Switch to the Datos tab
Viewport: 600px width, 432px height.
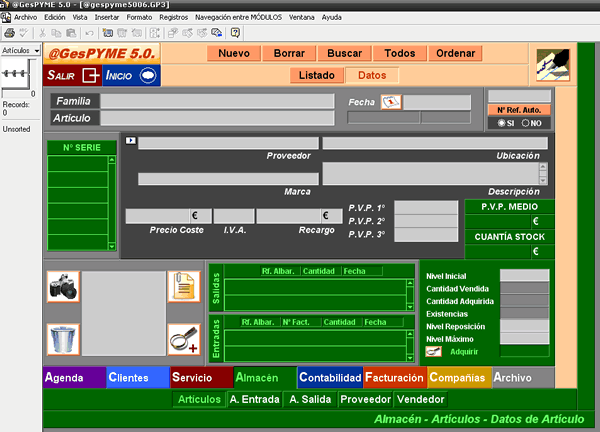tap(372, 75)
